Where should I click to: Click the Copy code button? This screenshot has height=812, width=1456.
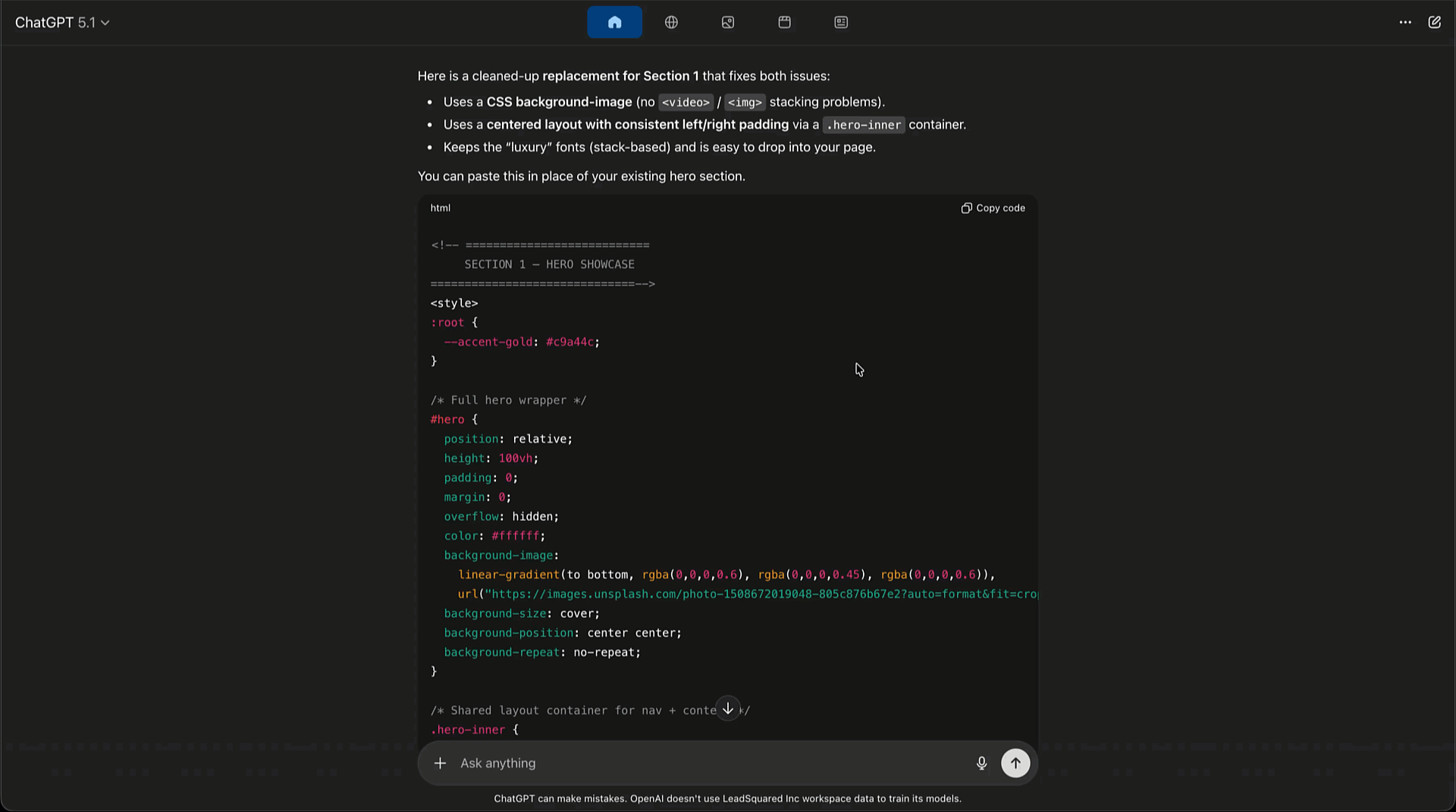click(999, 208)
